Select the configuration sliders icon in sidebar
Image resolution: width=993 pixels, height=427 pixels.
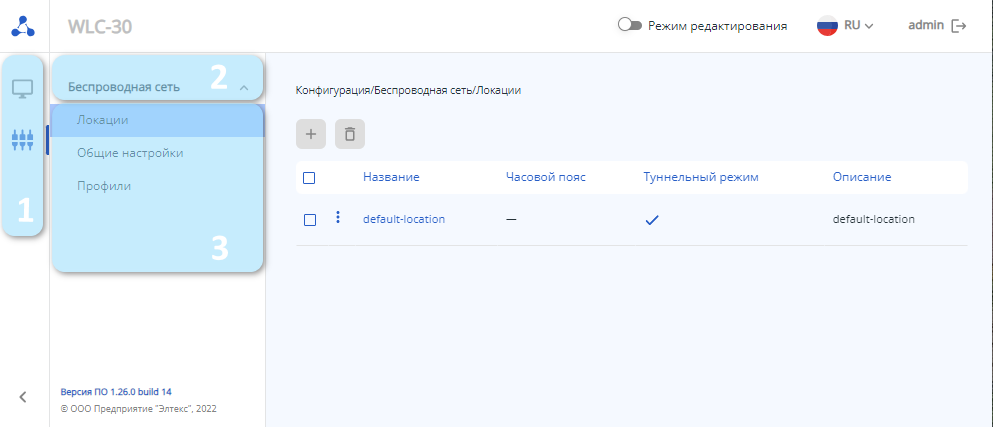click(x=23, y=139)
